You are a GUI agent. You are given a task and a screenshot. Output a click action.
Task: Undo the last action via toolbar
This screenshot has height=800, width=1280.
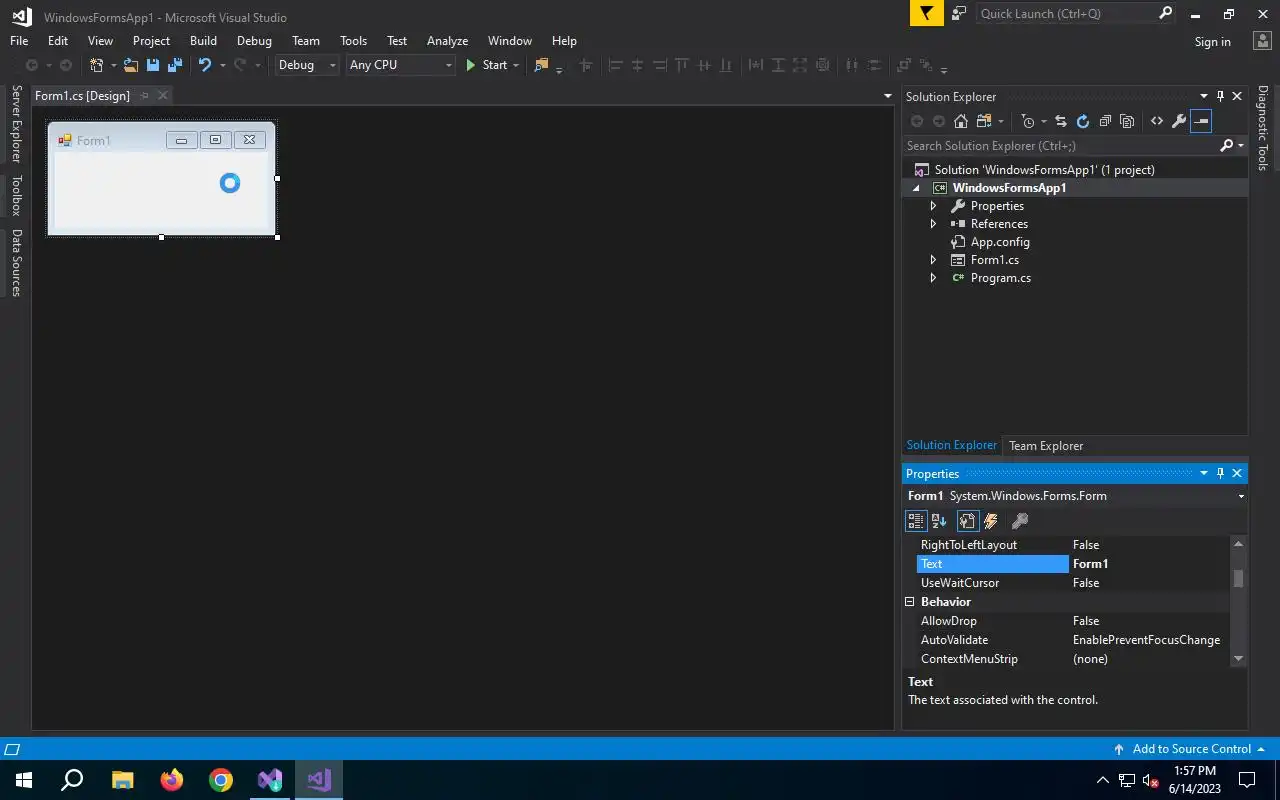[x=205, y=65]
